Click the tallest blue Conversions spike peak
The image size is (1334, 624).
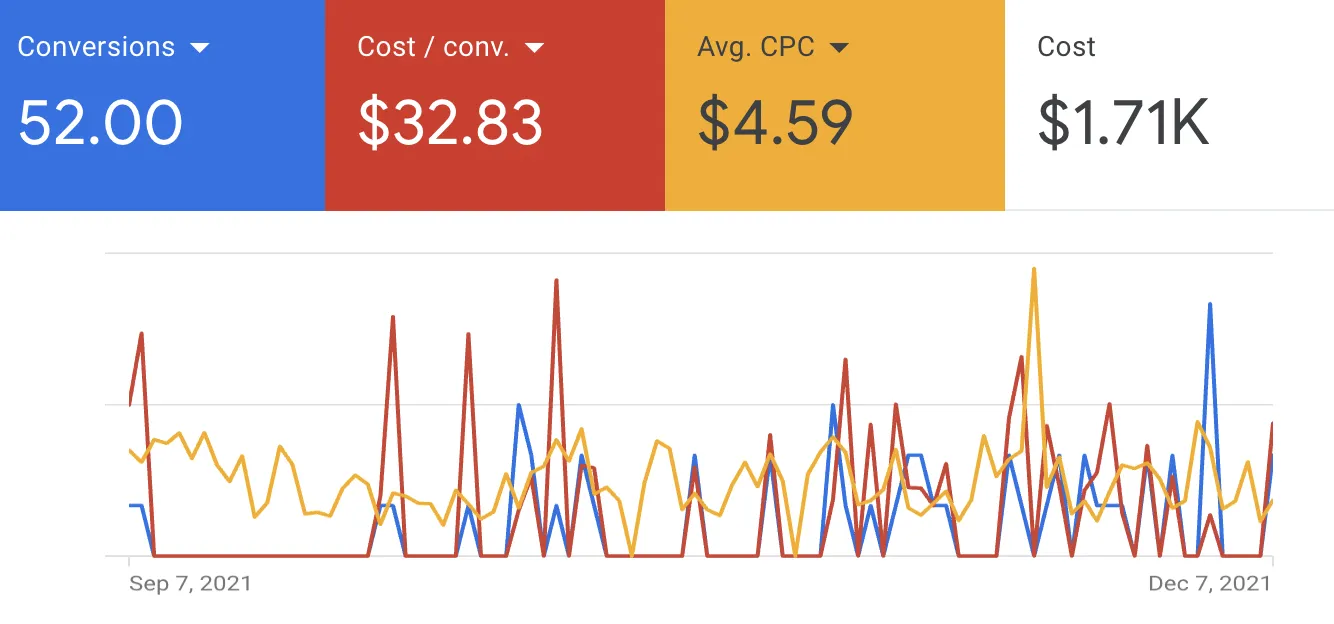pyautogui.click(x=1210, y=304)
